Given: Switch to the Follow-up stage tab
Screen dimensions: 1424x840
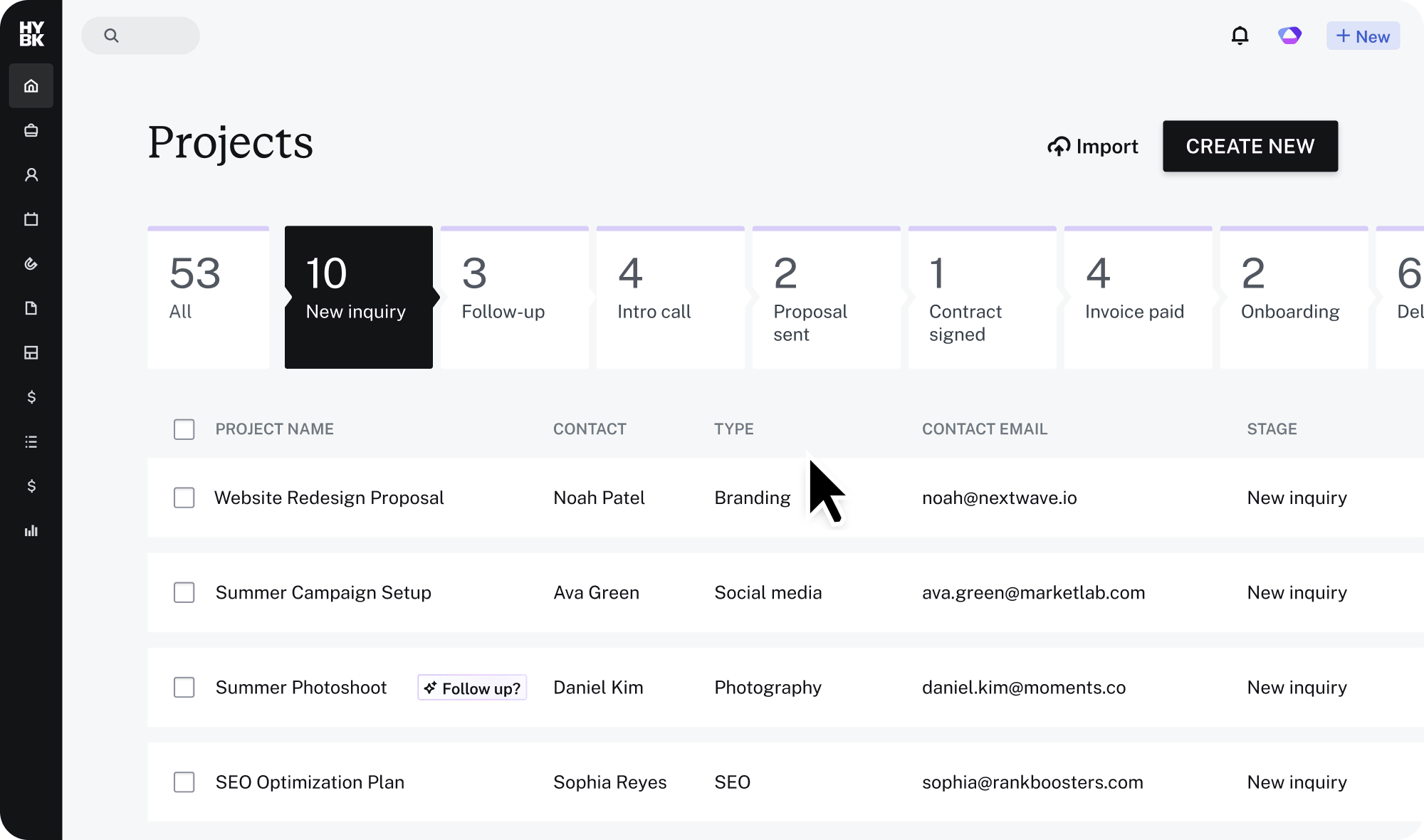Looking at the screenshot, I should (514, 298).
